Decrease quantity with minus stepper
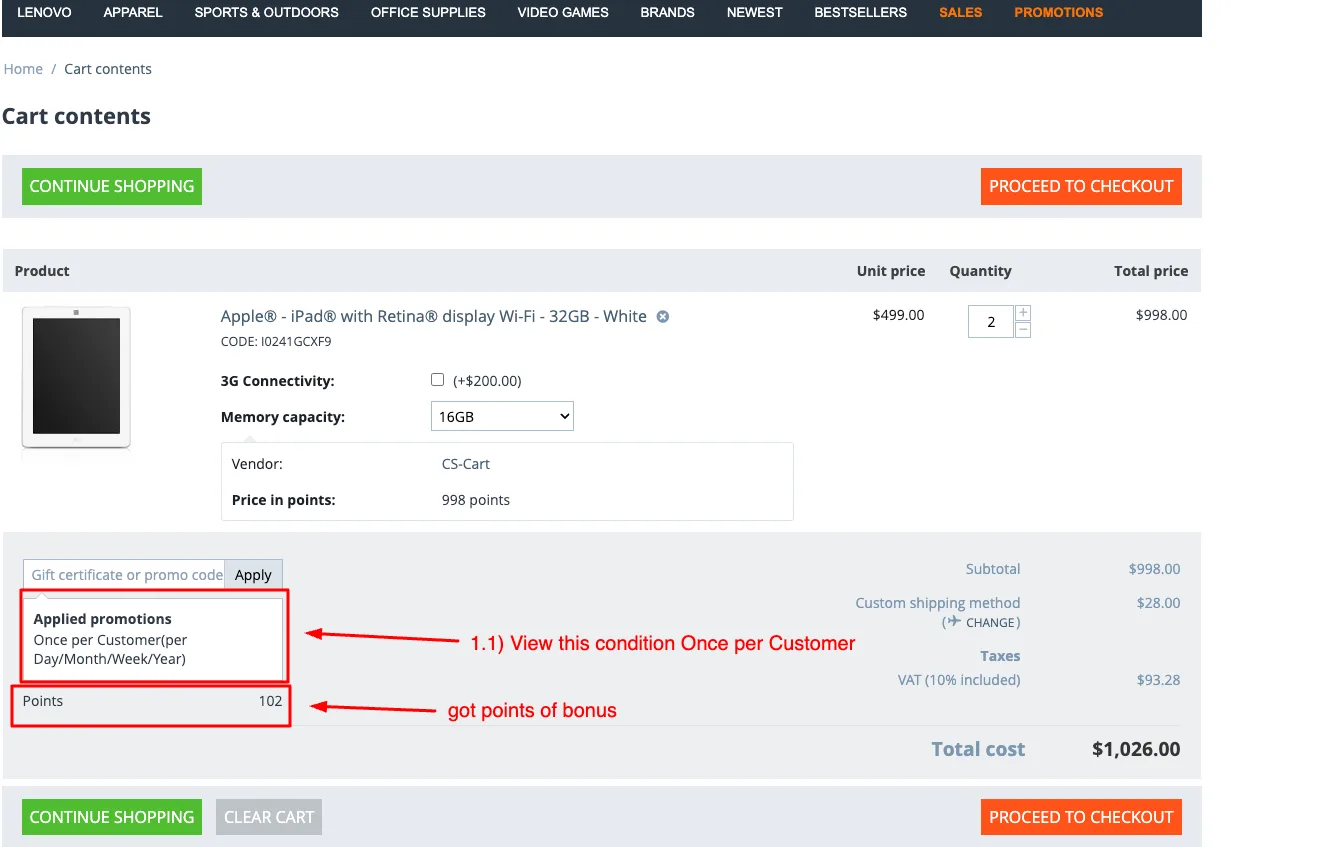1329x847 pixels. [x=1022, y=330]
